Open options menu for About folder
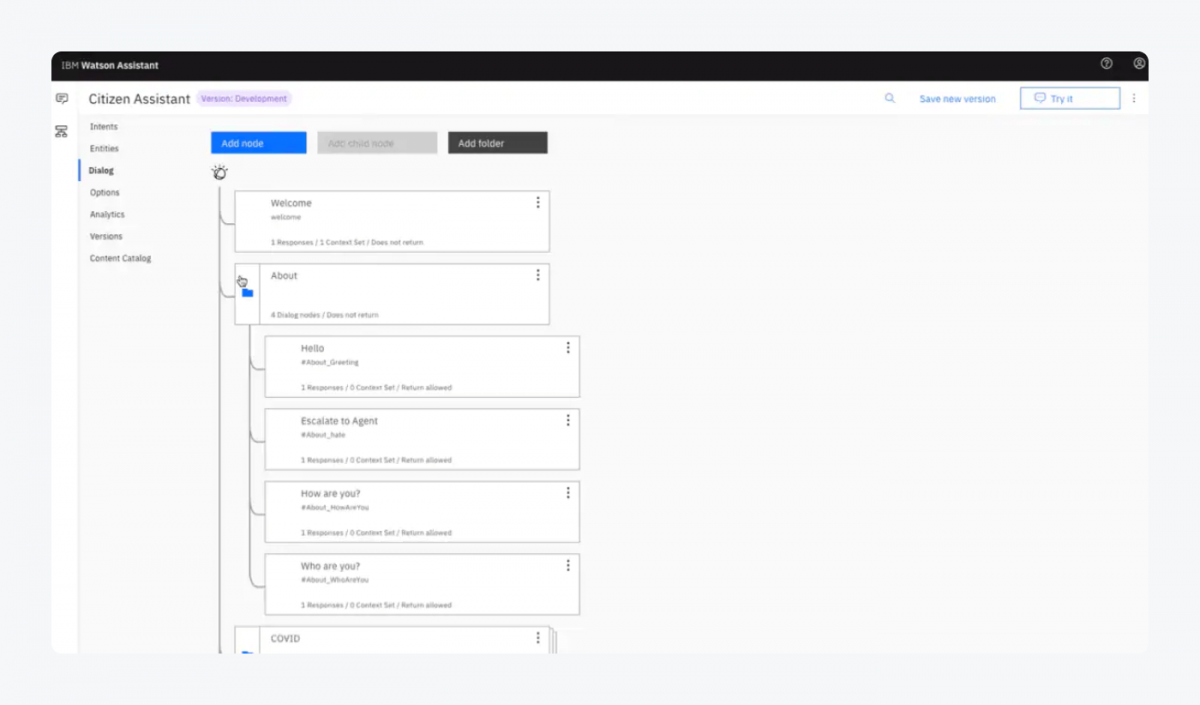Image resolution: width=1200 pixels, height=705 pixels. (x=538, y=275)
